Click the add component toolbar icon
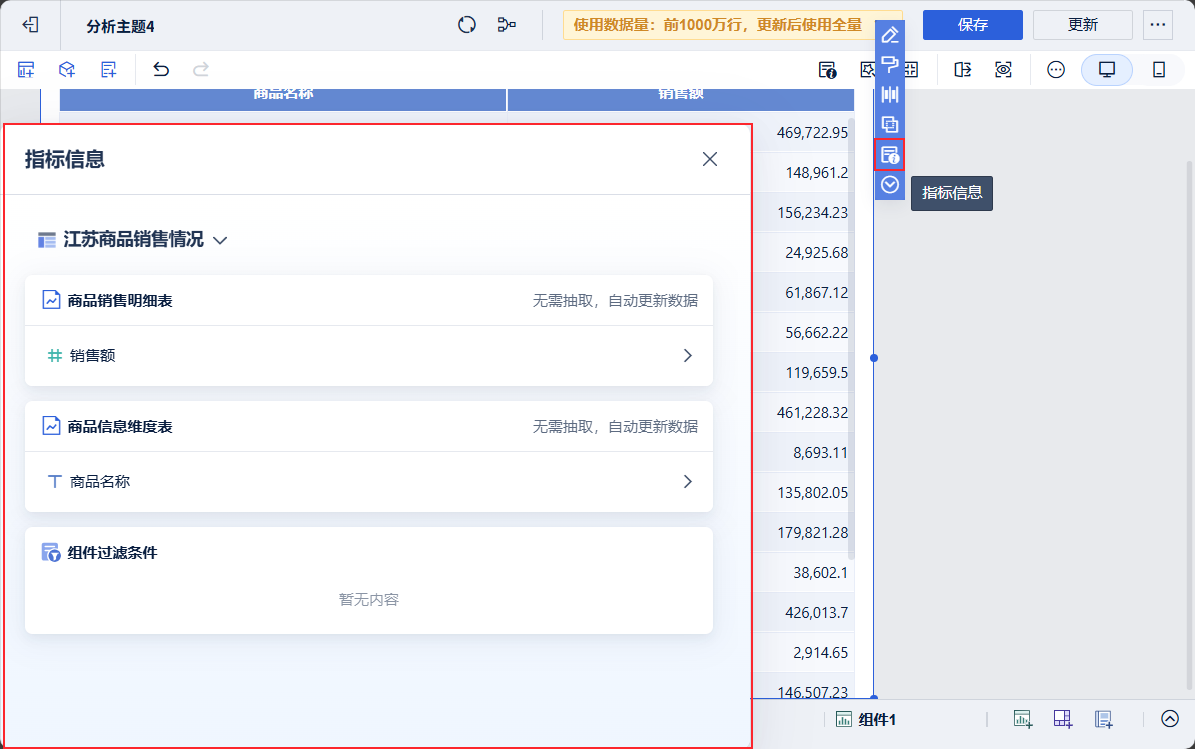The image size is (1195, 749). [26, 70]
